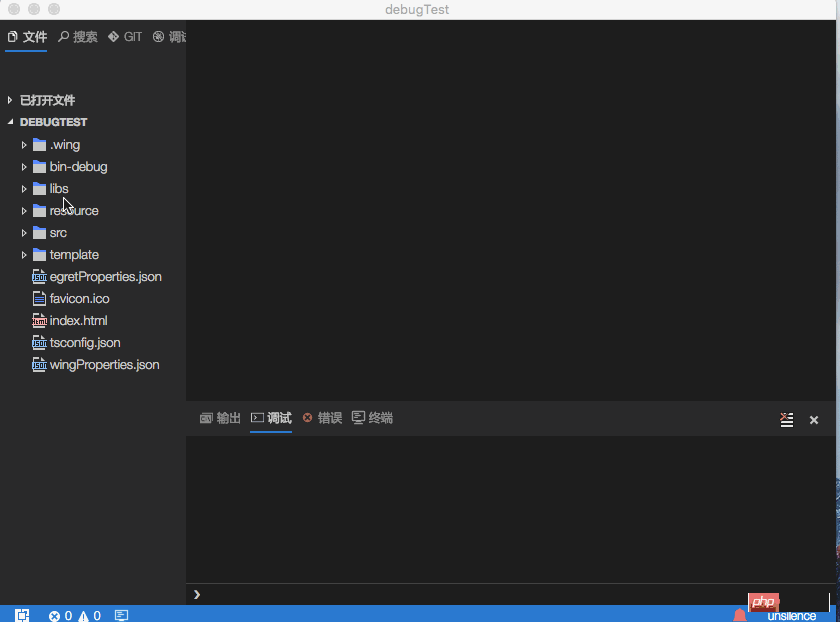The image size is (840, 622).
Task: Open the debug tab in sidebar header
Action: (169, 37)
